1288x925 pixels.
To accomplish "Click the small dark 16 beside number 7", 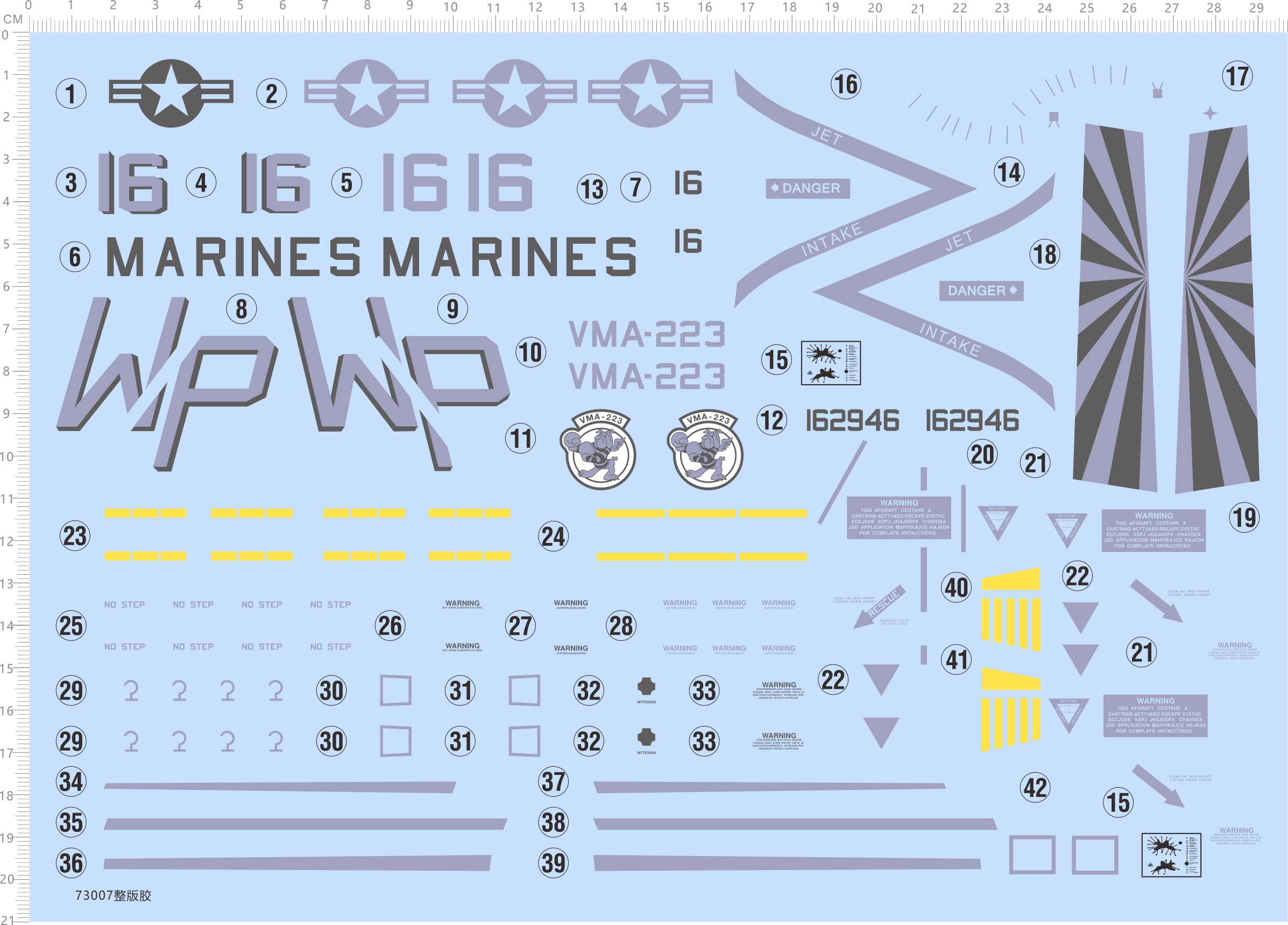I will (x=688, y=183).
